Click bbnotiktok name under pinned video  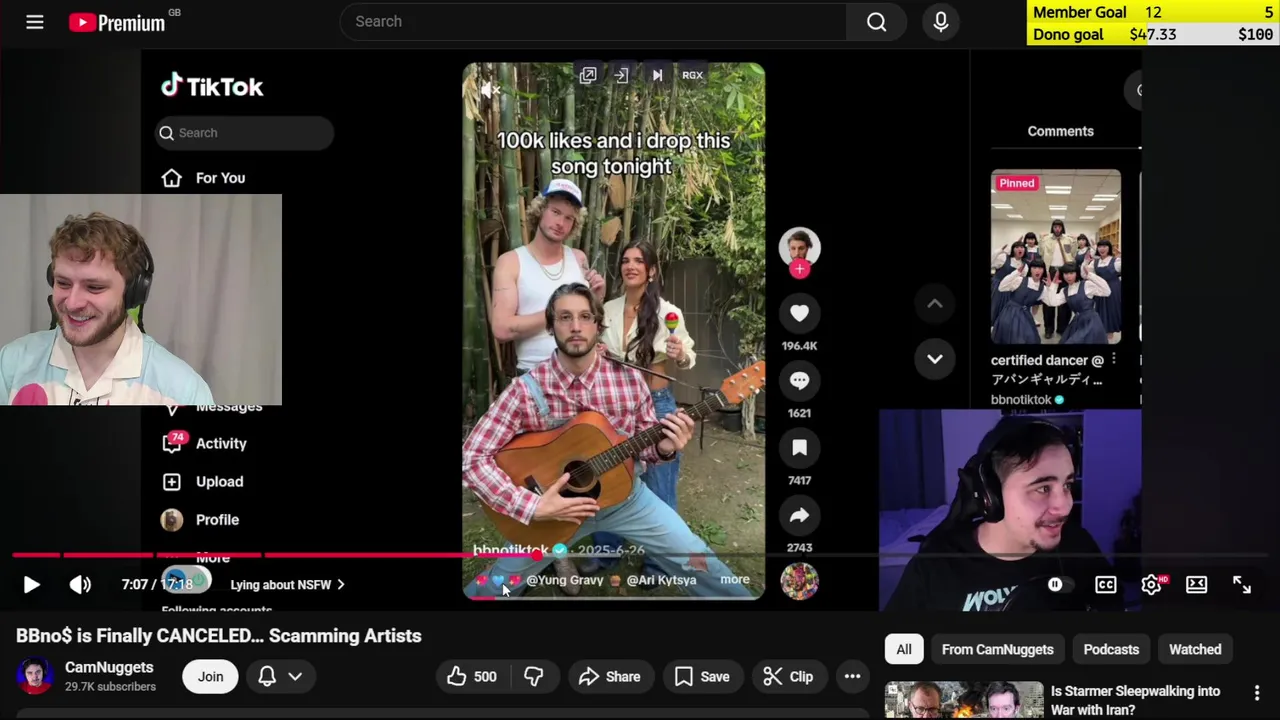click(x=1021, y=400)
